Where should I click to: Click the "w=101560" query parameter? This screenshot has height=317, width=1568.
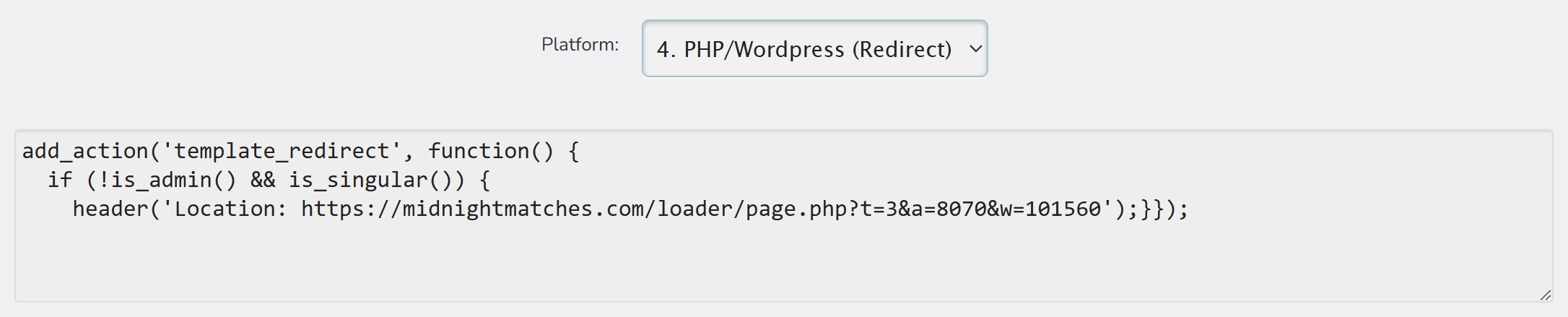1050,209
